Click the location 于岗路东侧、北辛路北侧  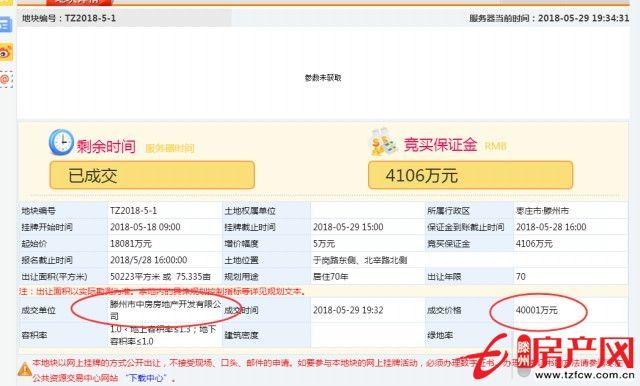360,260
